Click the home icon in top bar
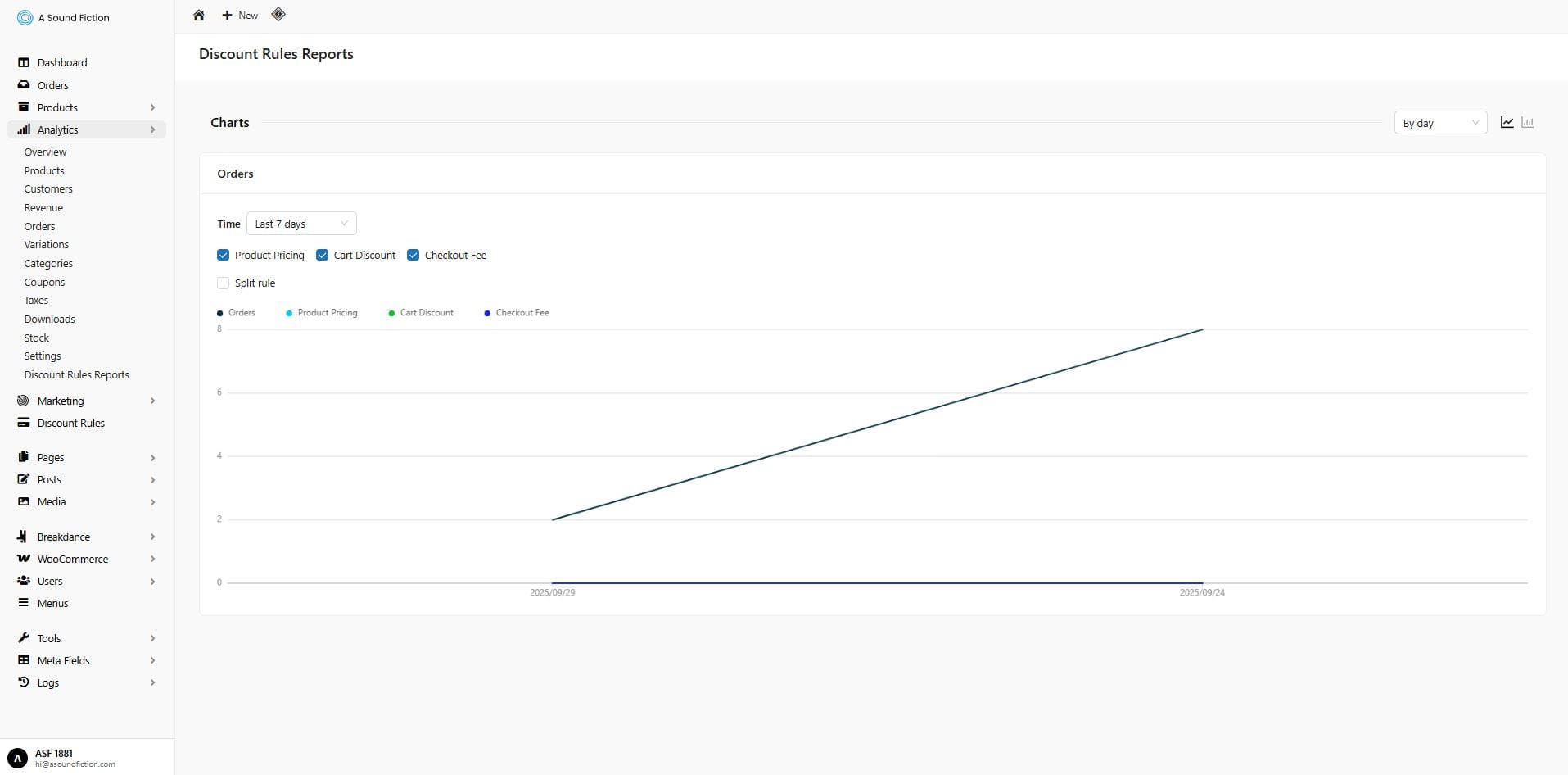Screen dimensions: 1568x775 [198, 16]
